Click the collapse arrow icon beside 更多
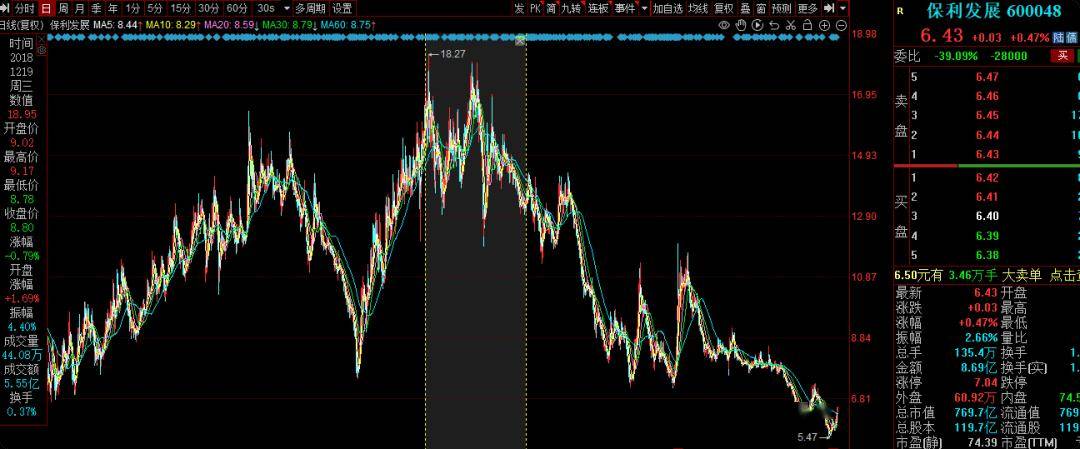Image resolution: width=1080 pixels, height=449 pixels. coord(829,8)
